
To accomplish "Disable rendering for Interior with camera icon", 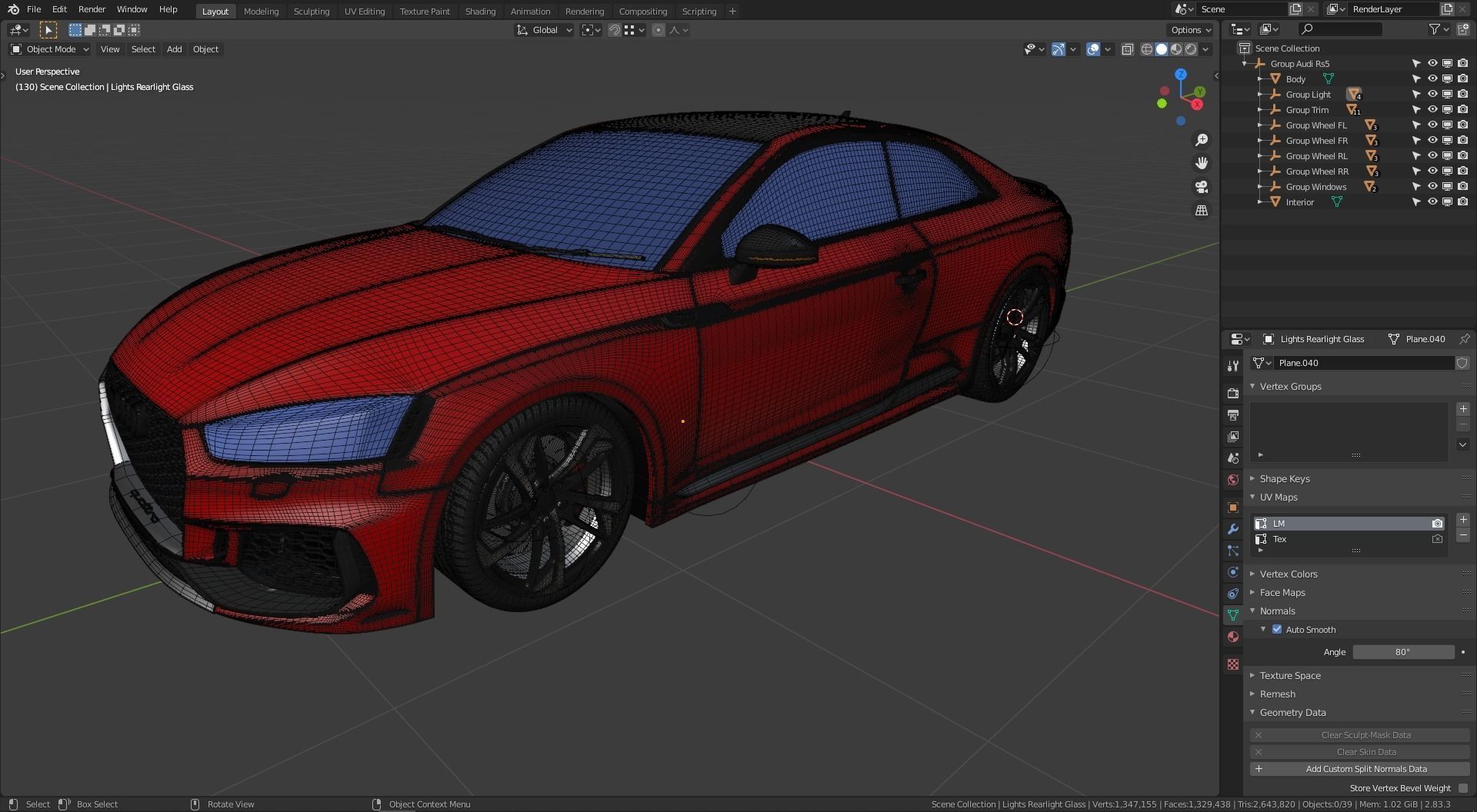I will [x=1462, y=202].
